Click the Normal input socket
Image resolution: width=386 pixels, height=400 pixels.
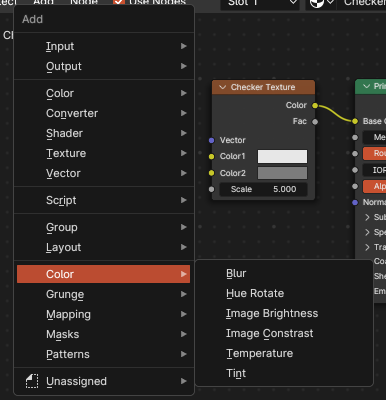point(355,202)
